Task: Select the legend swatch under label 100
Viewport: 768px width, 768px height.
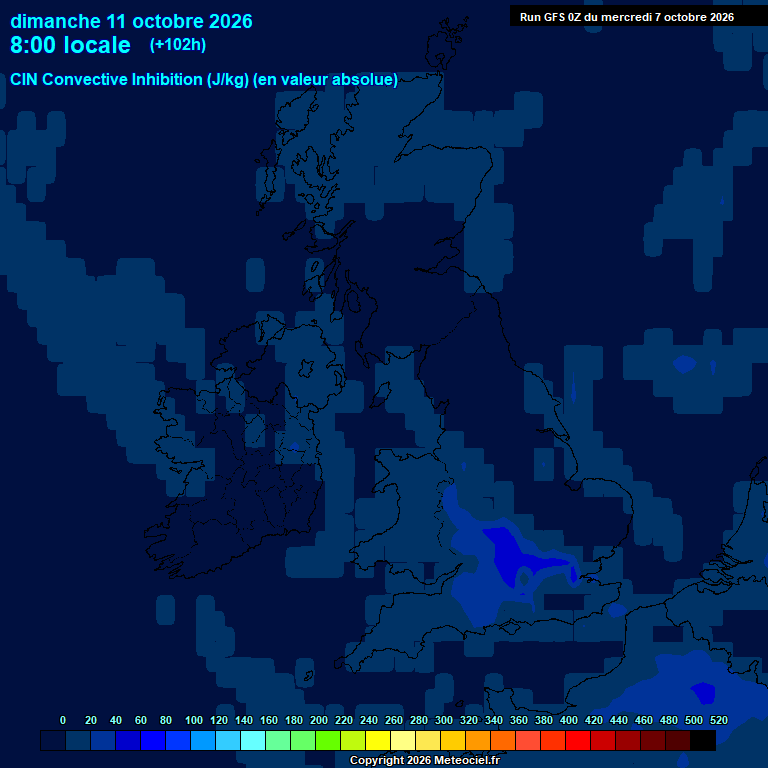Action: coord(178,740)
